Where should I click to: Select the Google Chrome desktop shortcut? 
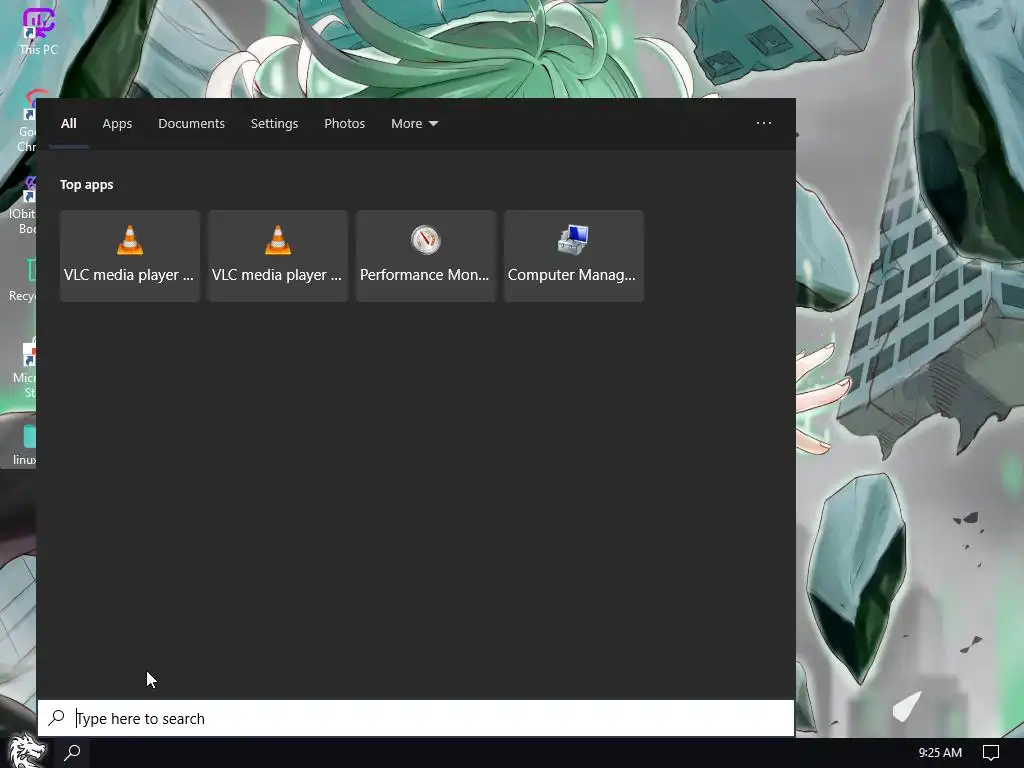pyautogui.click(x=26, y=122)
